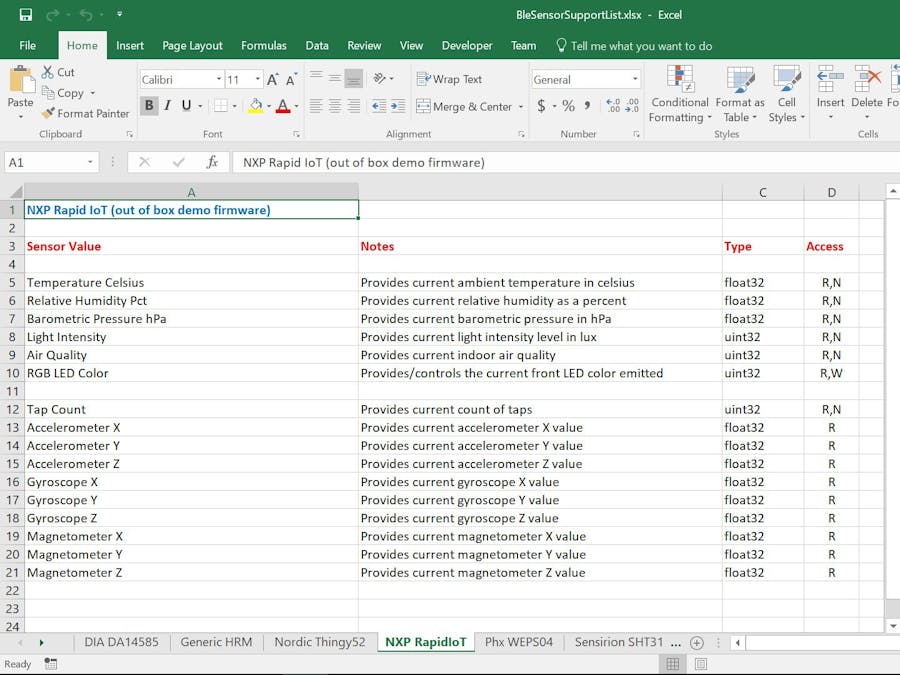This screenshot has width=900, height=675.
Task: Toggle Italic formatting
Action: pos(168,106)
